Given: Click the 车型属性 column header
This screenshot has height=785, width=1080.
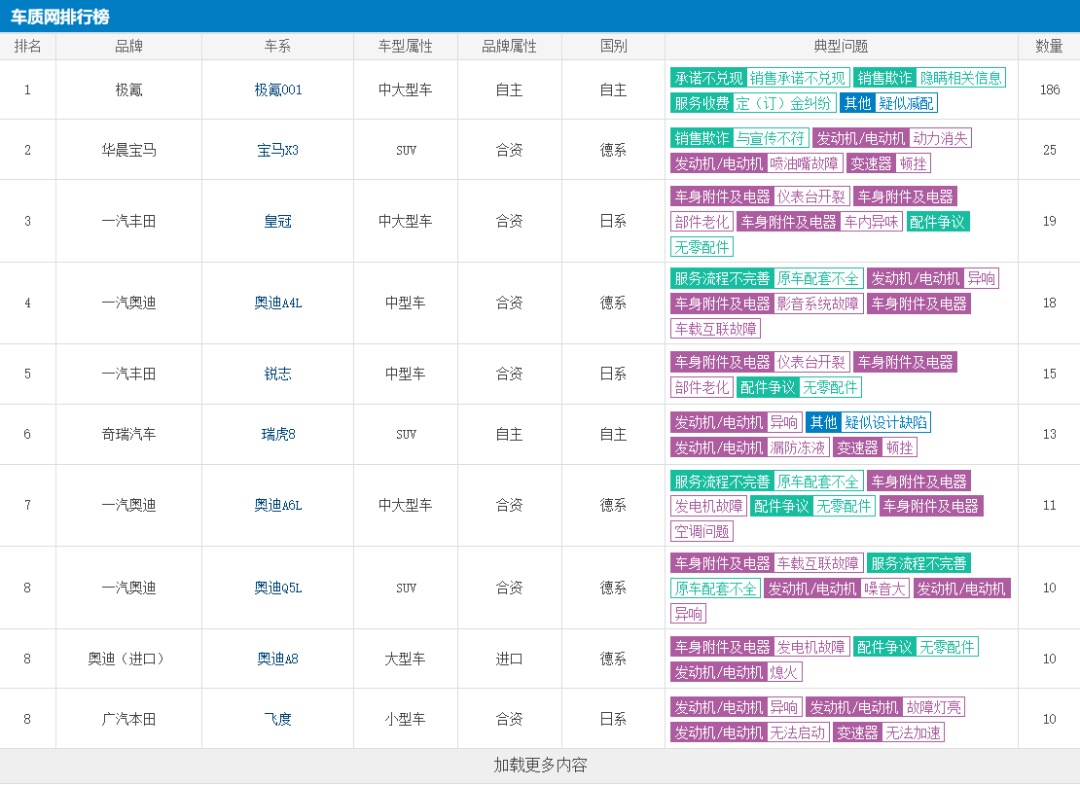Looking at the screenshot, I should tap(405, 46).
